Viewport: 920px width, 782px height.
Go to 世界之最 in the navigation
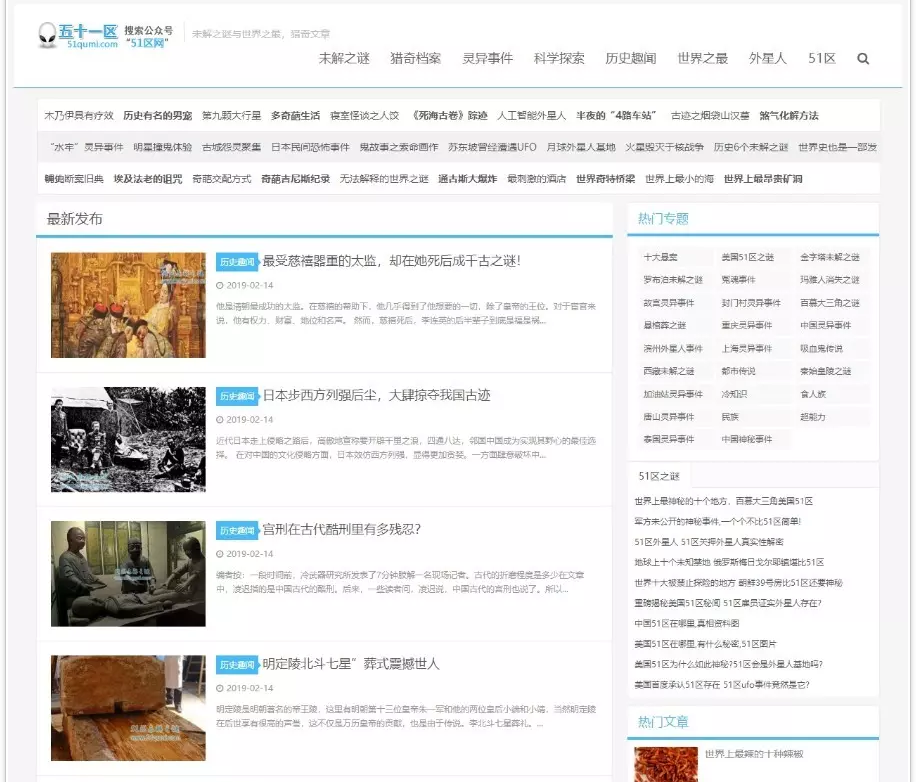pyautogui.click(x=702, y=58)
